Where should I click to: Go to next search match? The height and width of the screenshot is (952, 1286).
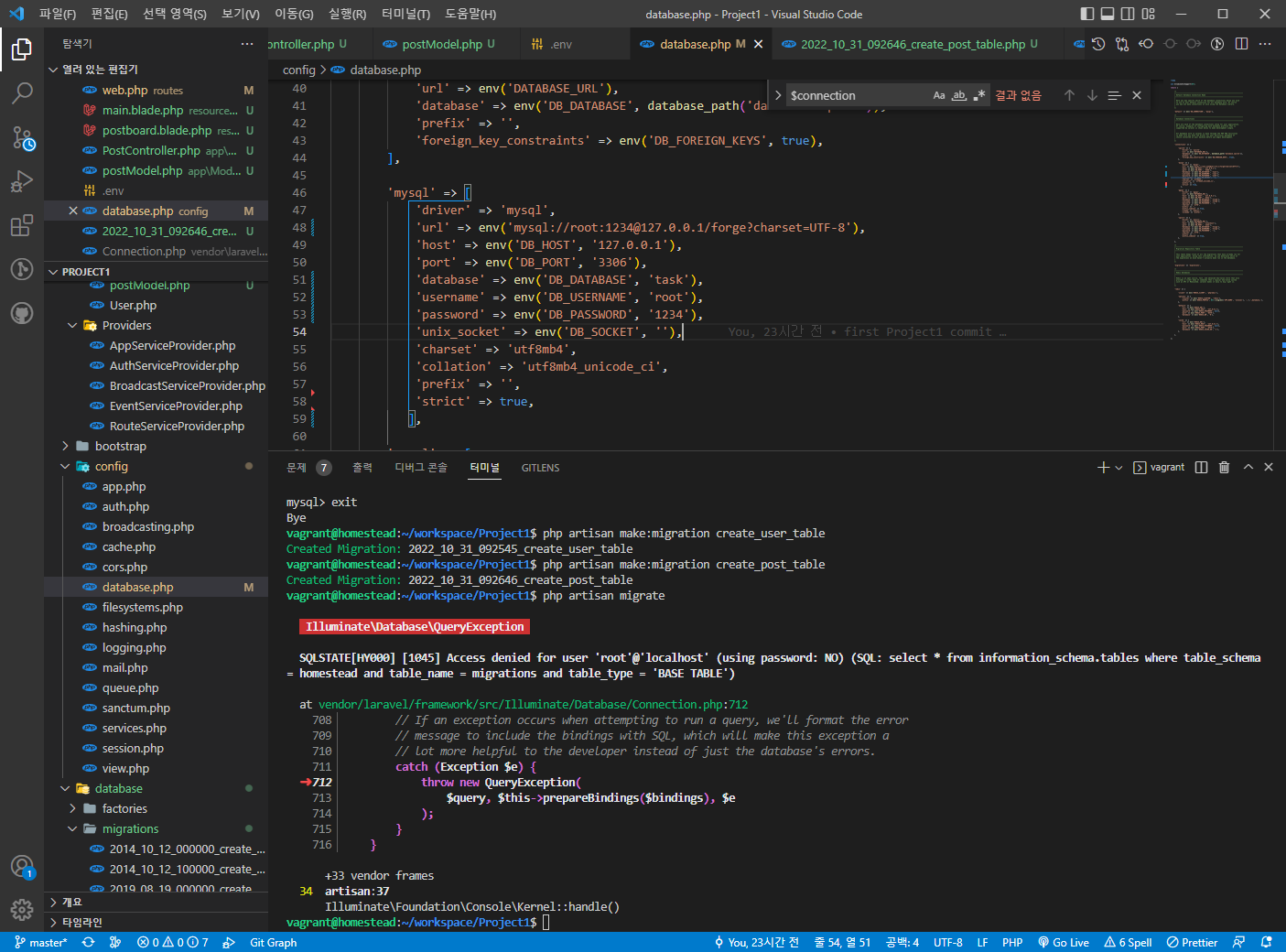point(1092,95)
